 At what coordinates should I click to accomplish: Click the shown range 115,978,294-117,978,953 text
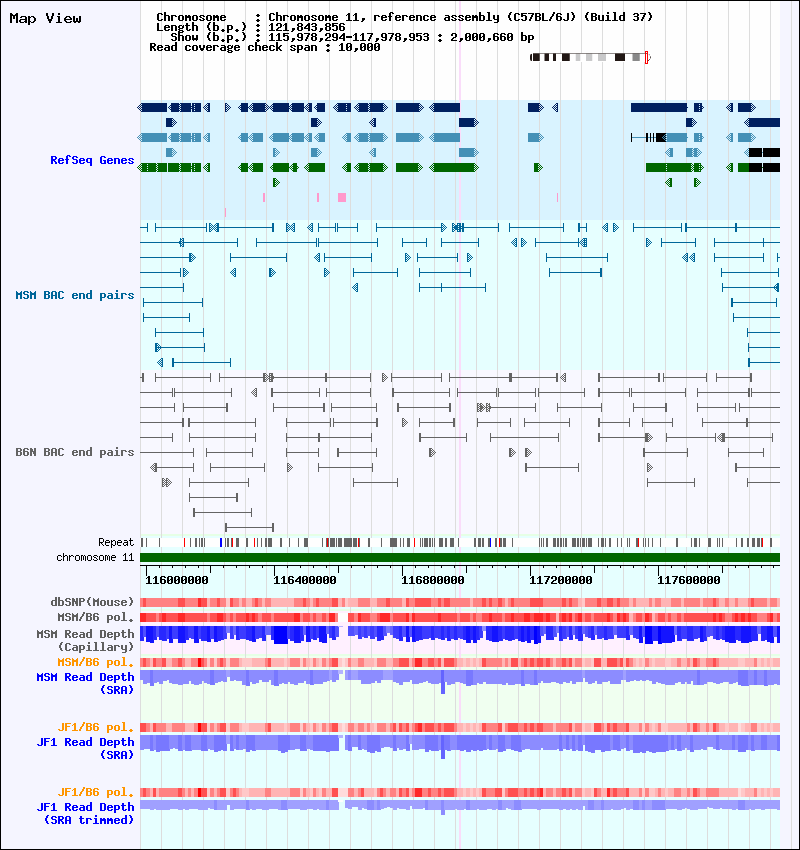tap(349, 37)
